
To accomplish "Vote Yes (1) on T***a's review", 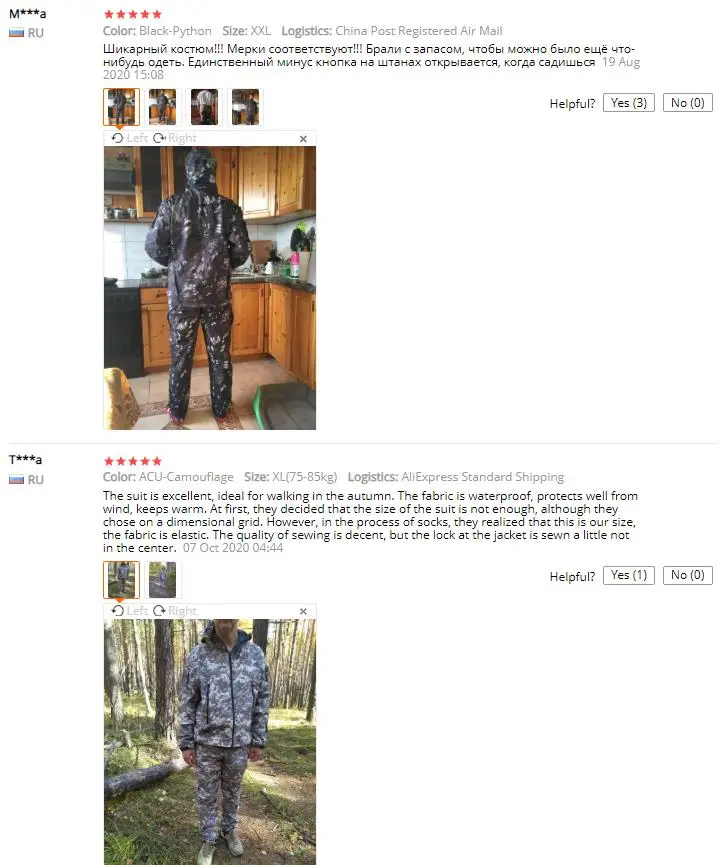I will click(x=629, y=575).
